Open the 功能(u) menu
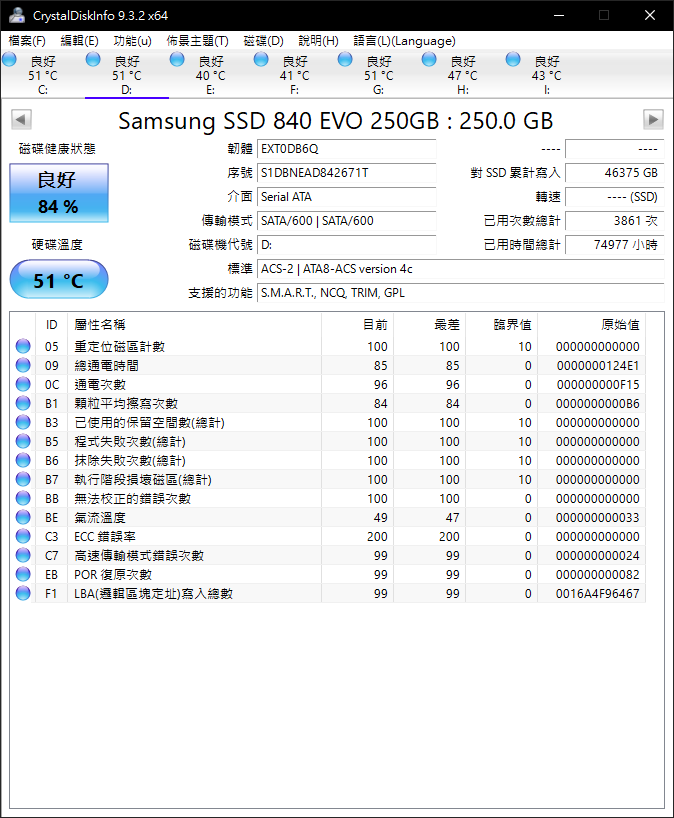Screen dimensions: 674x818 click(x=133, y=41)
